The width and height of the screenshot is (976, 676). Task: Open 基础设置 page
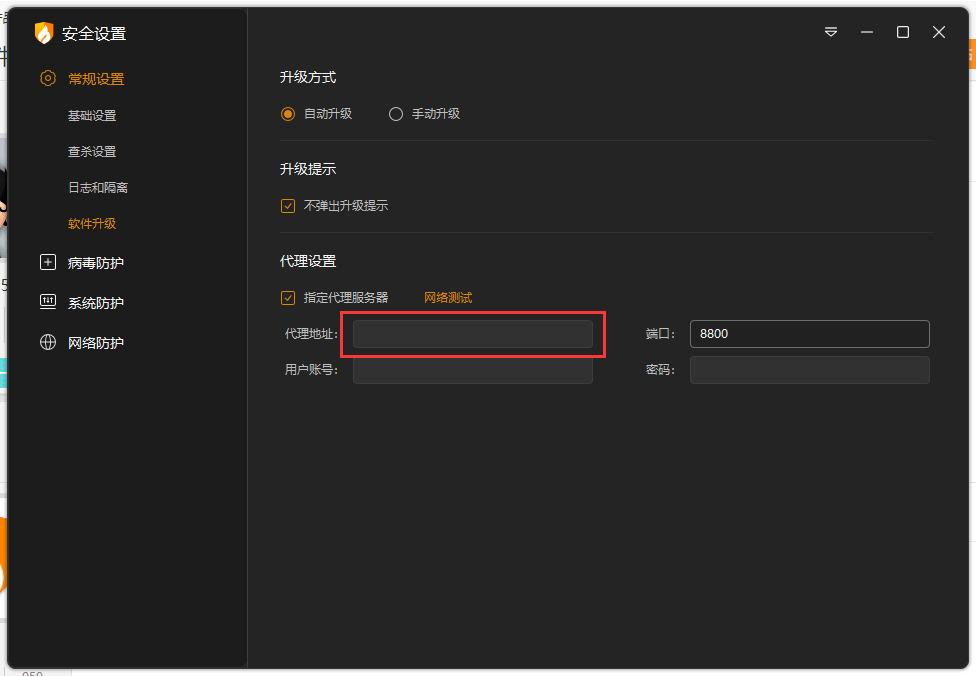click(92, 116)
